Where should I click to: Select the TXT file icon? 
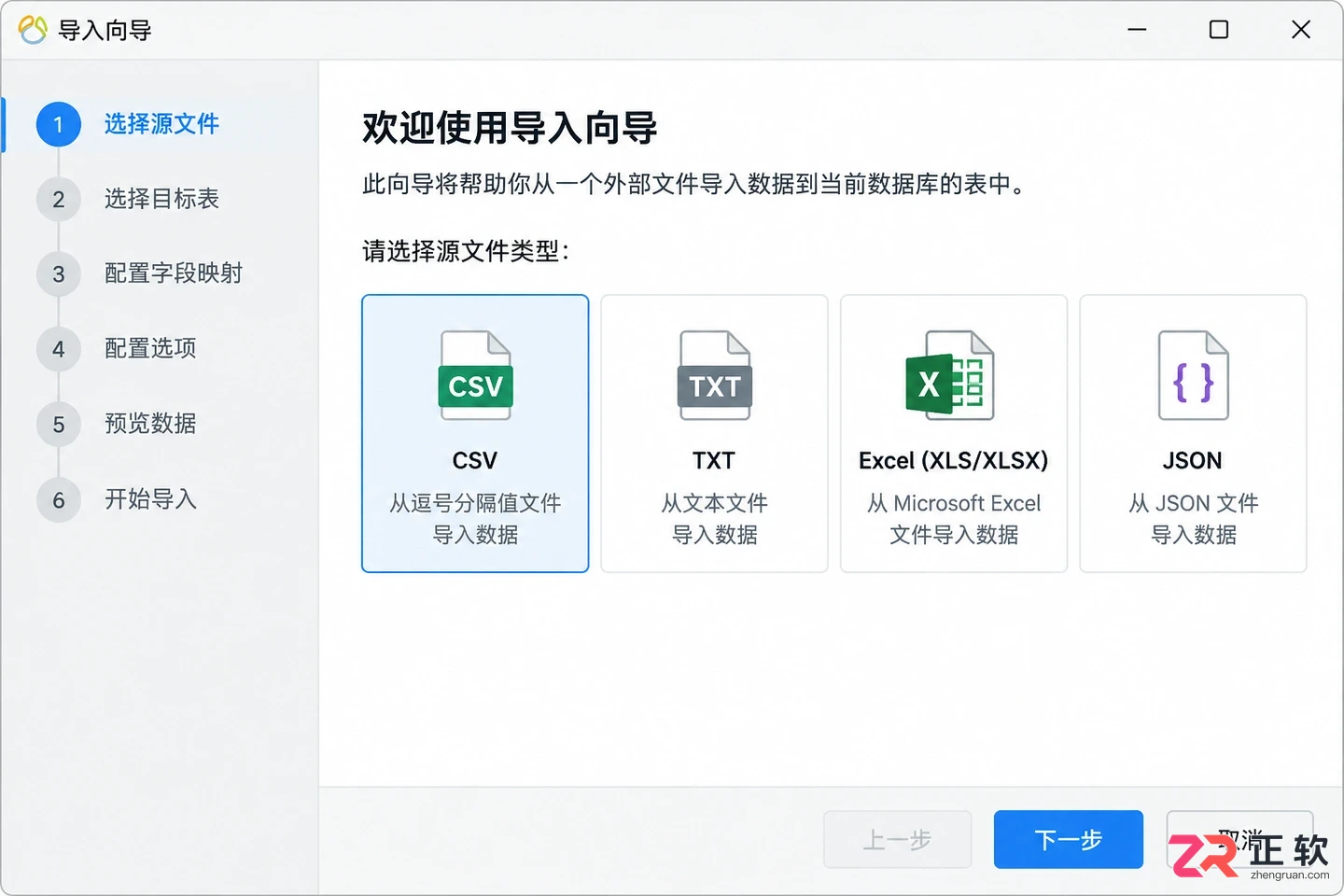pos(714,375)
